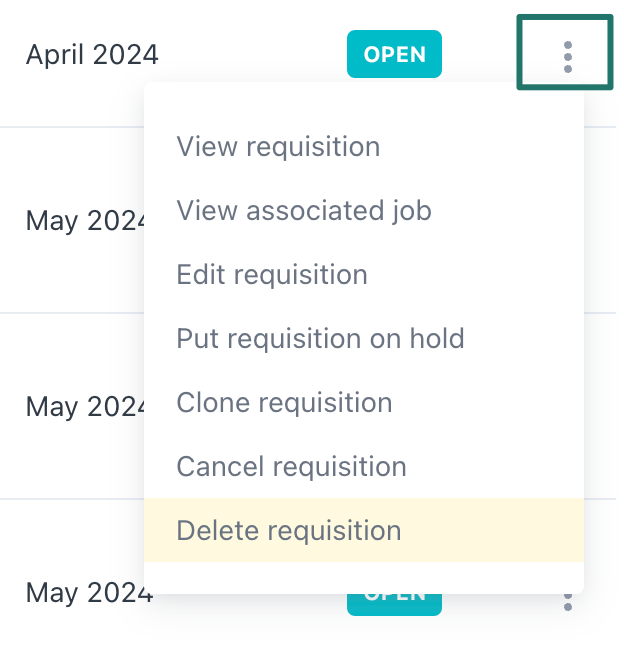Duplicate this requisition using the Clone entry

tap(284, 403)
